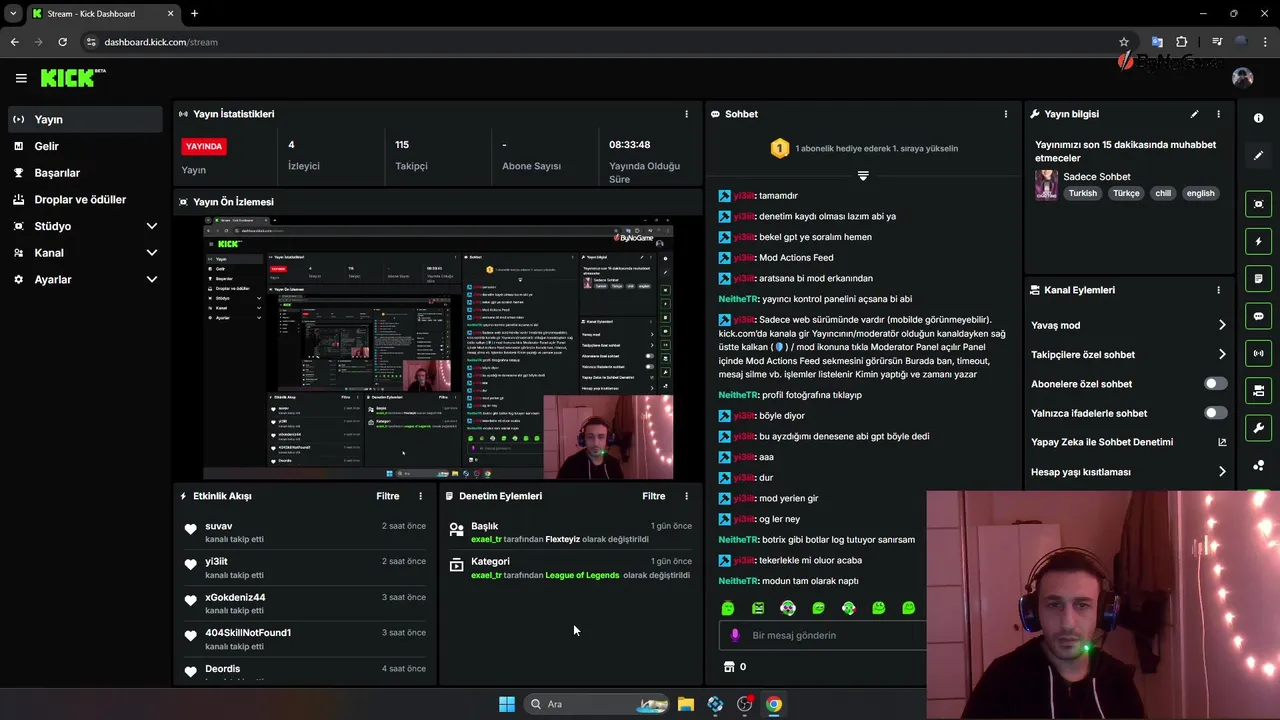Viewport: 1280px width, 720px height.
Task: Open the Yayın bilgisi three-dot menu
Action: 1218,114
